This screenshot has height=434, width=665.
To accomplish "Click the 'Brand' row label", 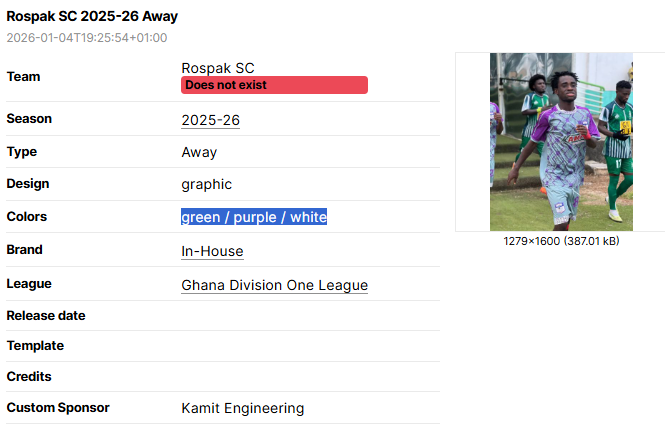I will [25, 250].
